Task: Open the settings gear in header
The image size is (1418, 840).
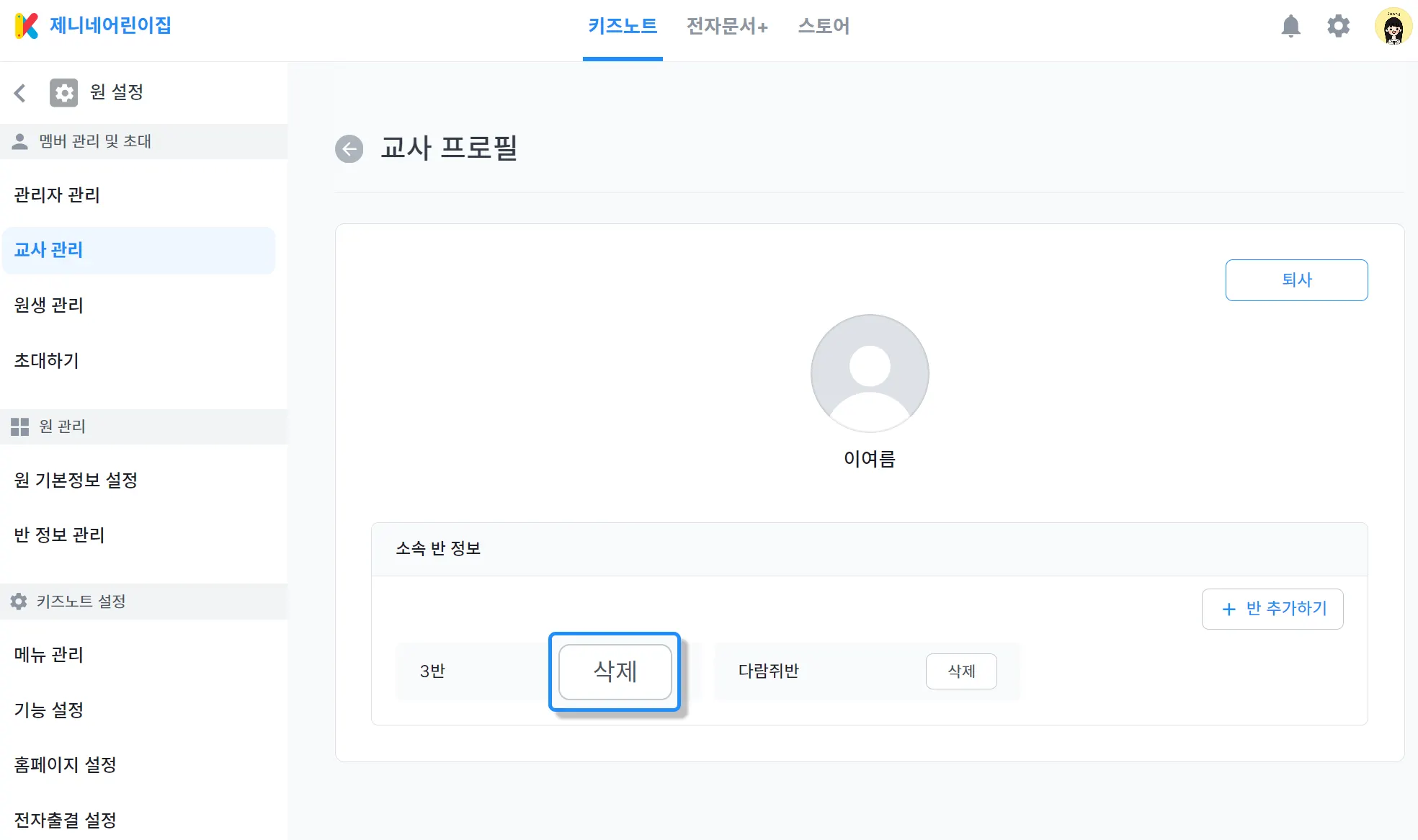Action: (1338, 26)
